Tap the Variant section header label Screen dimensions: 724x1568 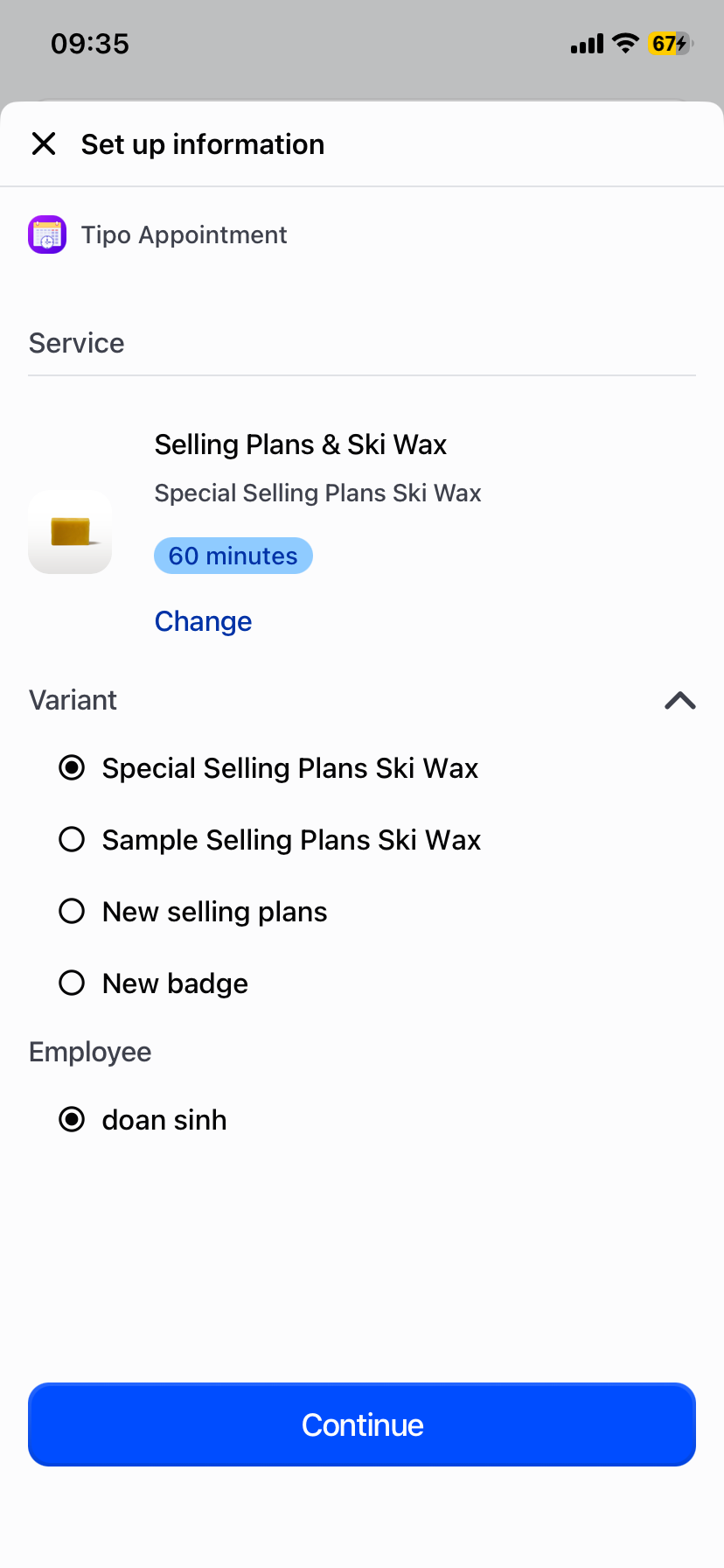(x=73, y=700)
